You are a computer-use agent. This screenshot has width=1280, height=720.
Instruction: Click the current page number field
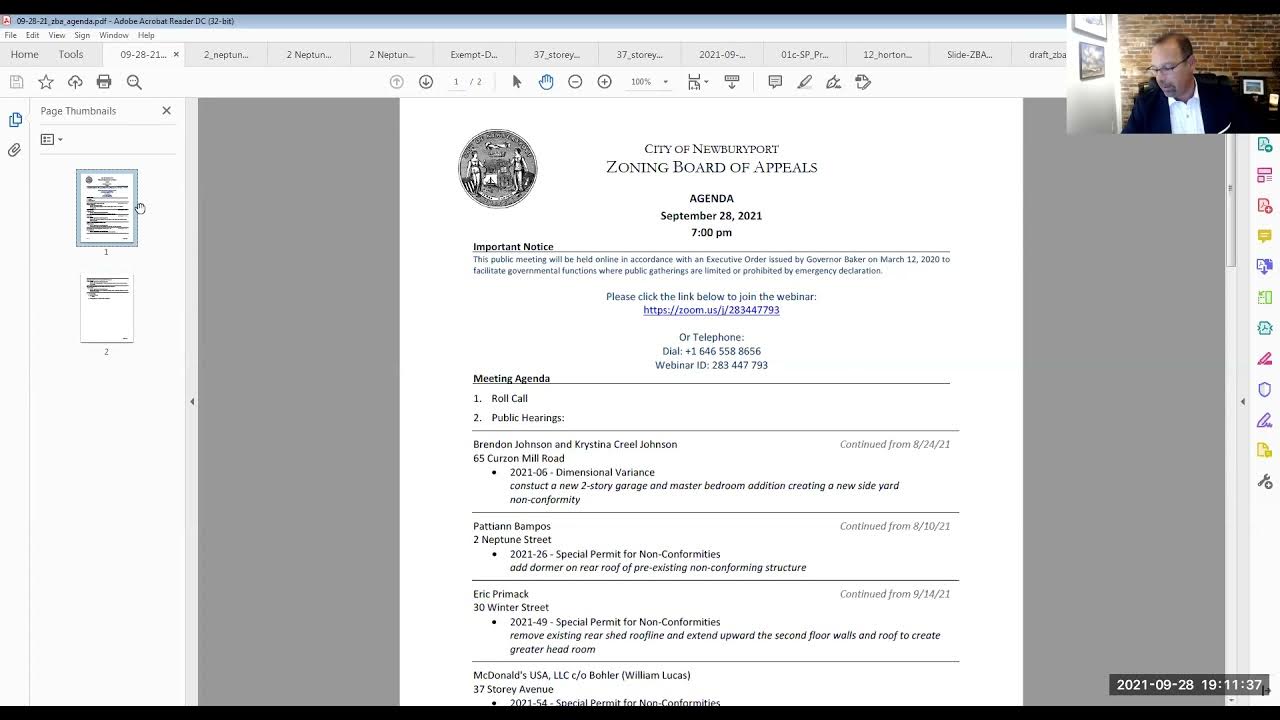click(456, 82)
